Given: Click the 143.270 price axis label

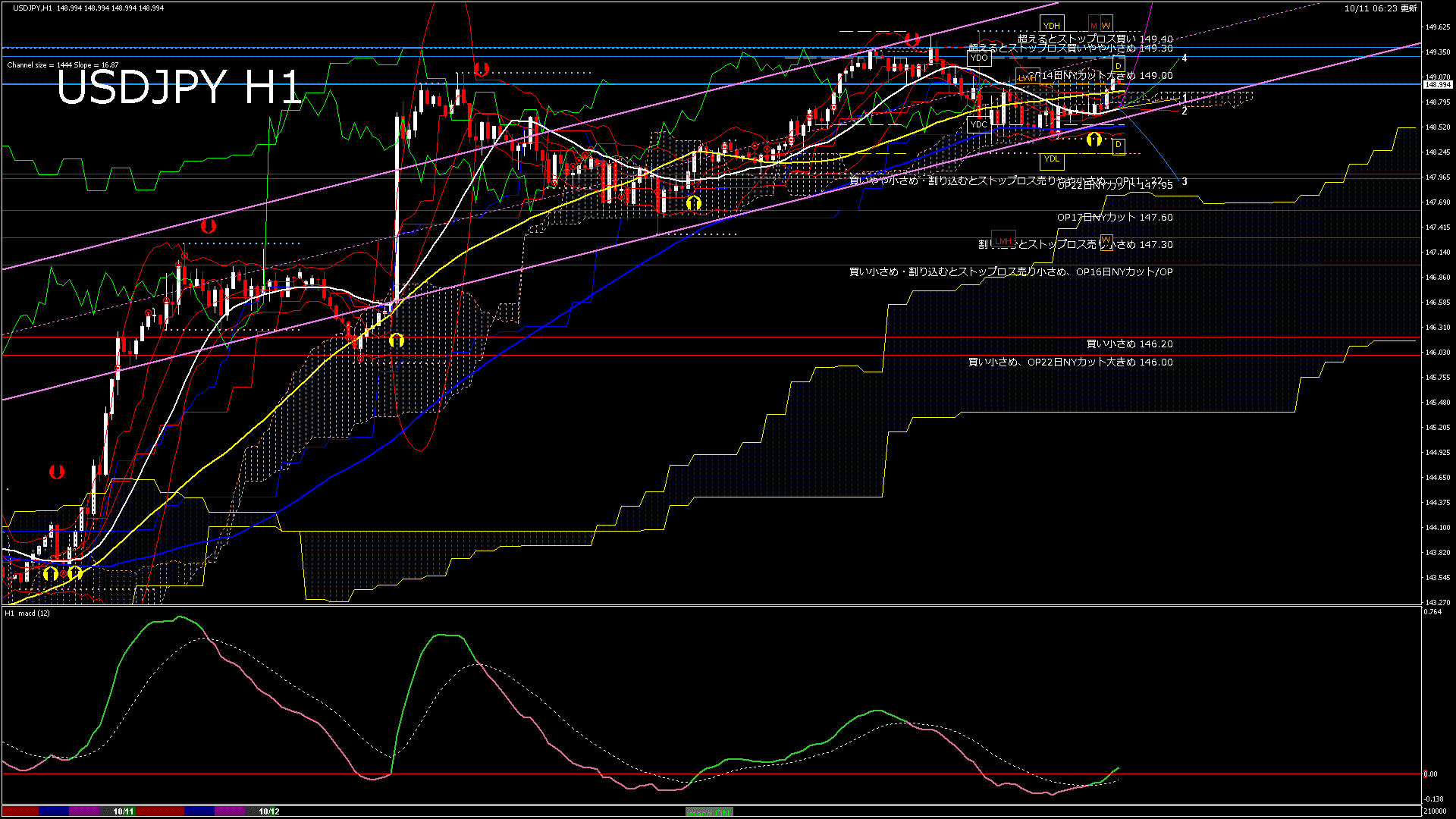Looking at the screenshot, I should (1438, 602).
